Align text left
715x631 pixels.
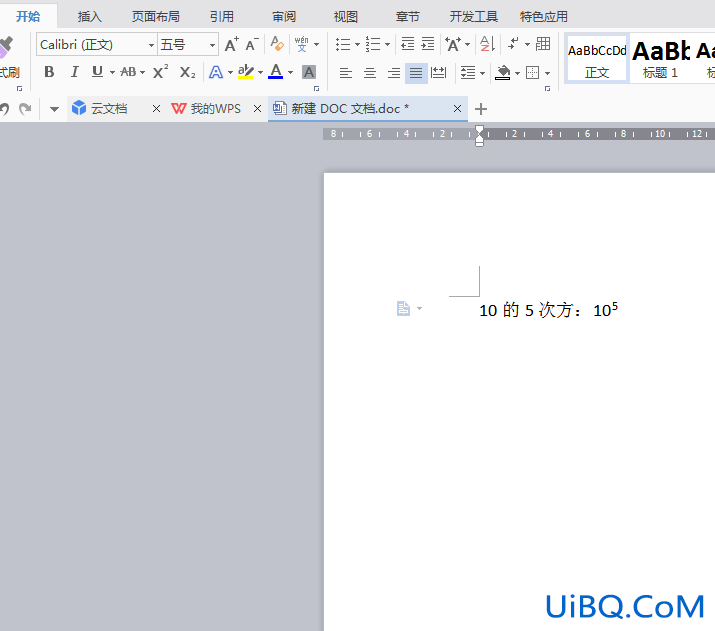click(x=346, y=72)
